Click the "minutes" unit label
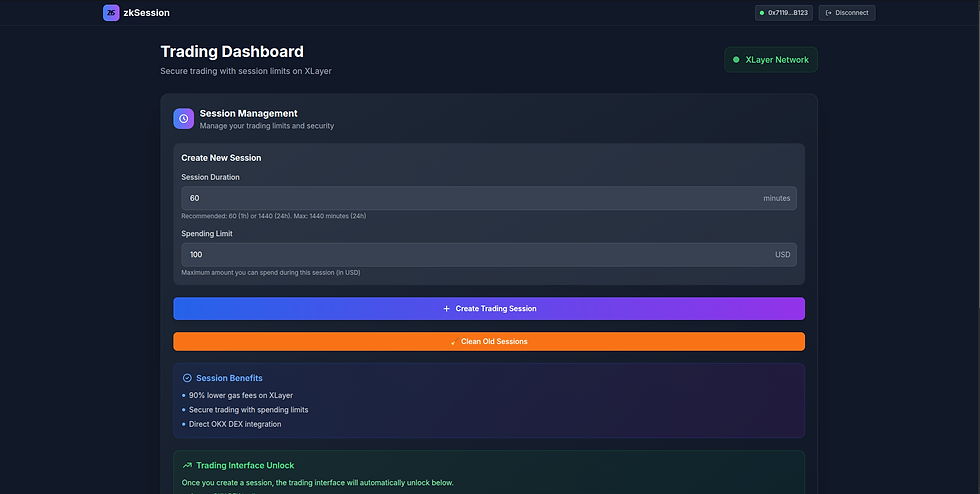Image resolution: width=980 pixels, height=494 pixels. pos(776,198)
